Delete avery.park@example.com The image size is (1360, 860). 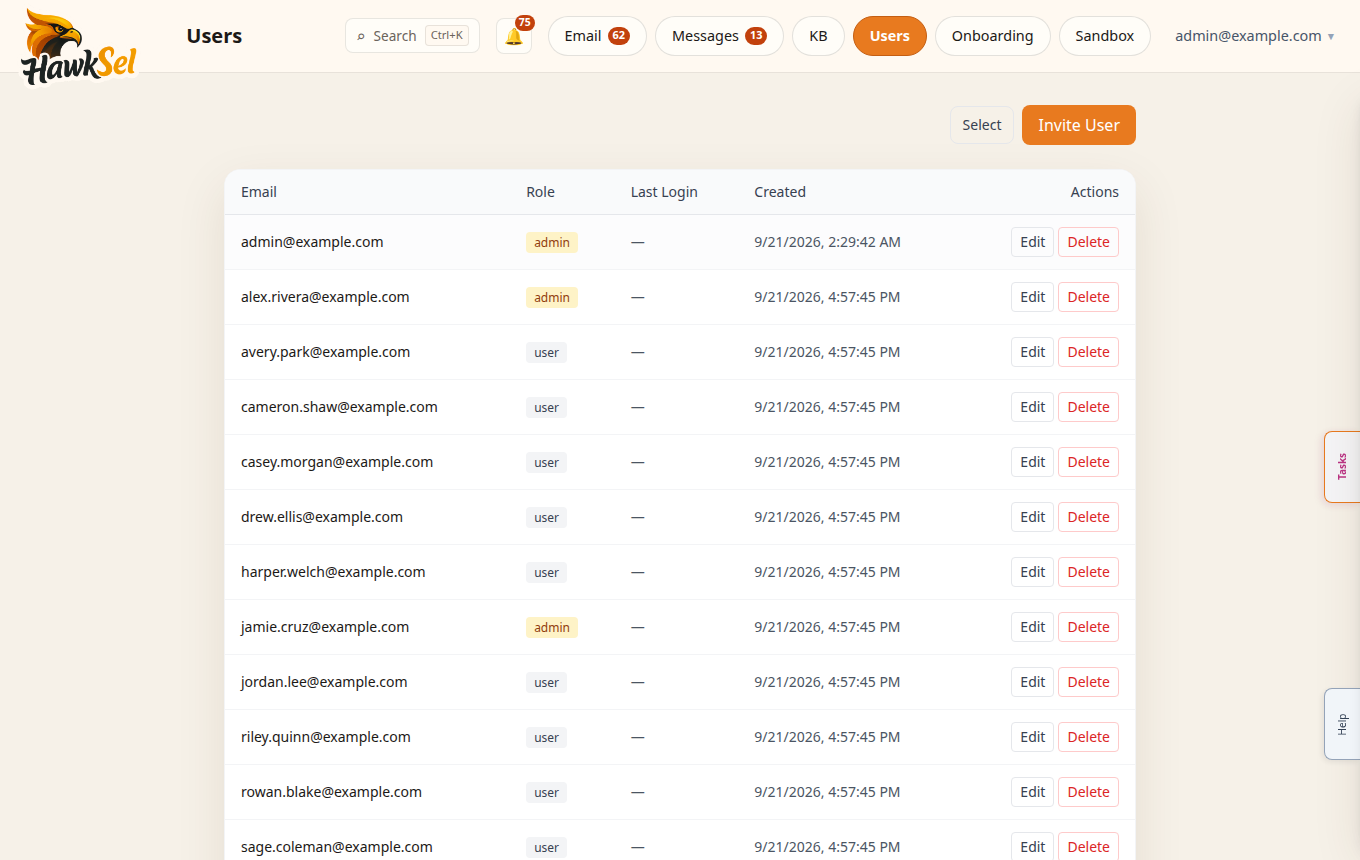coord(1088,352)
